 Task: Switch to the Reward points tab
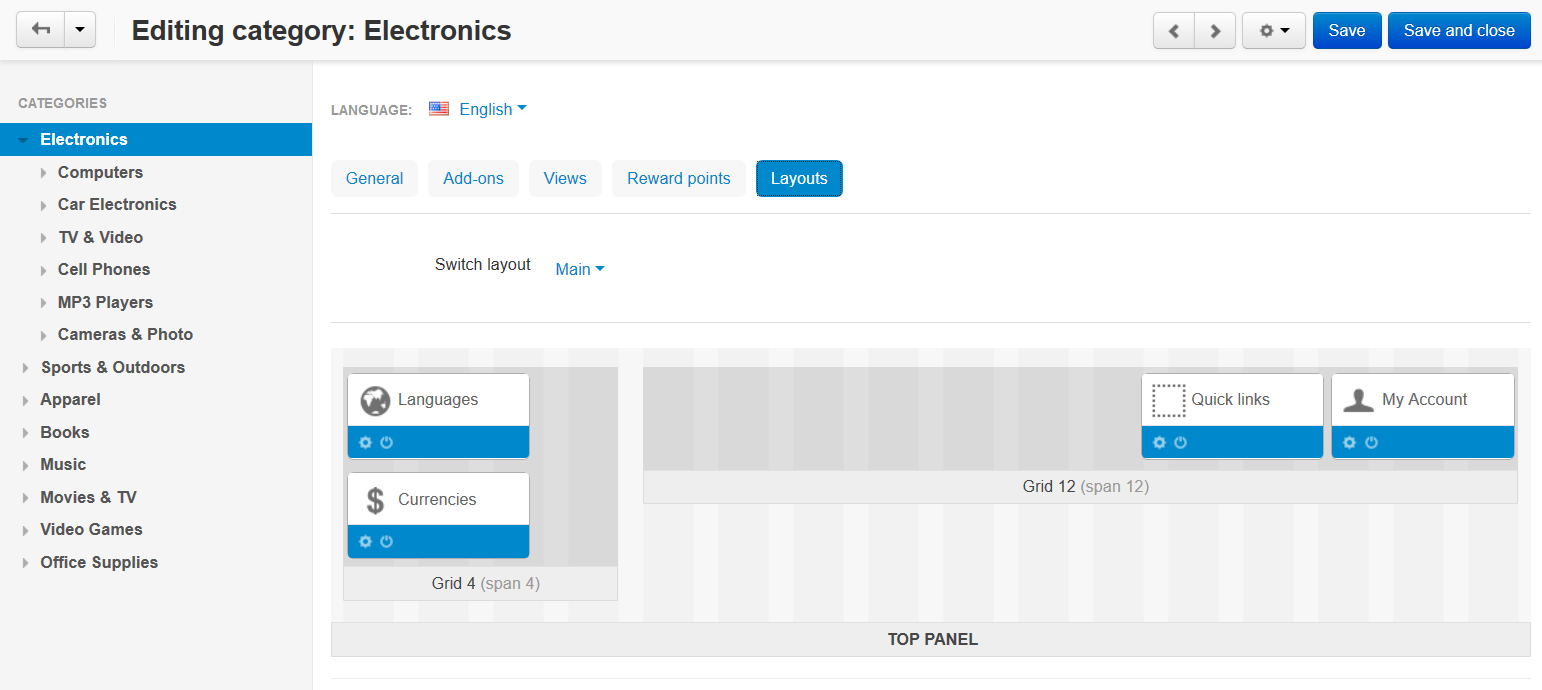coord(679,178)
